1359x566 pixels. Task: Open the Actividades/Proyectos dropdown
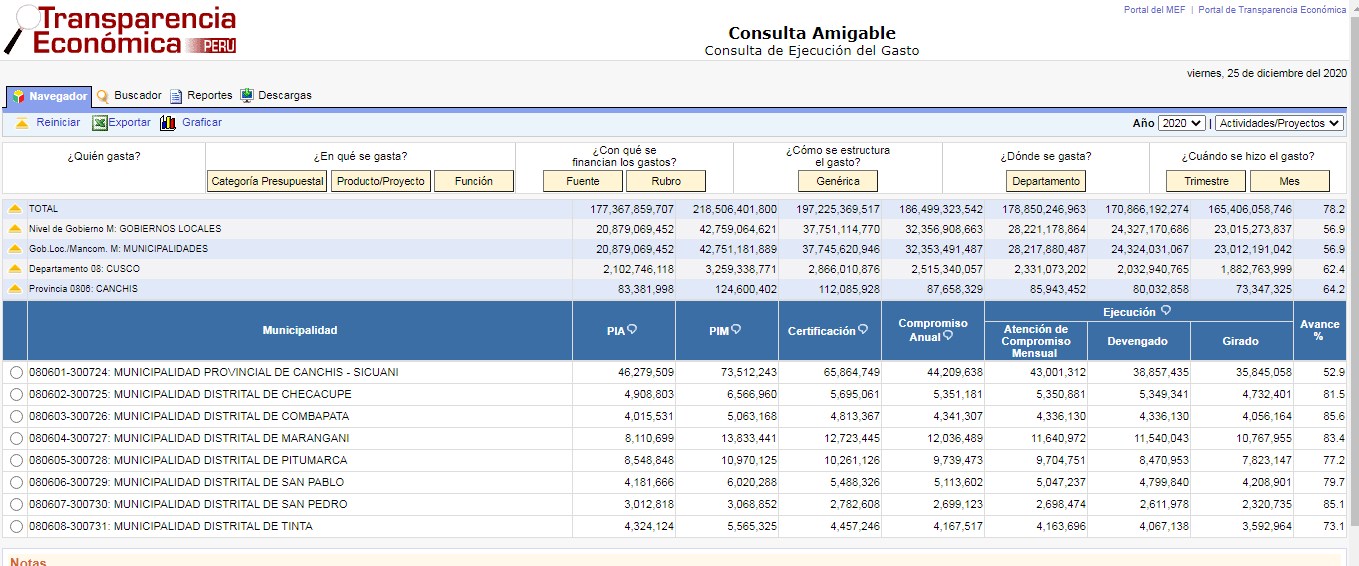[x=1279, y=123]
